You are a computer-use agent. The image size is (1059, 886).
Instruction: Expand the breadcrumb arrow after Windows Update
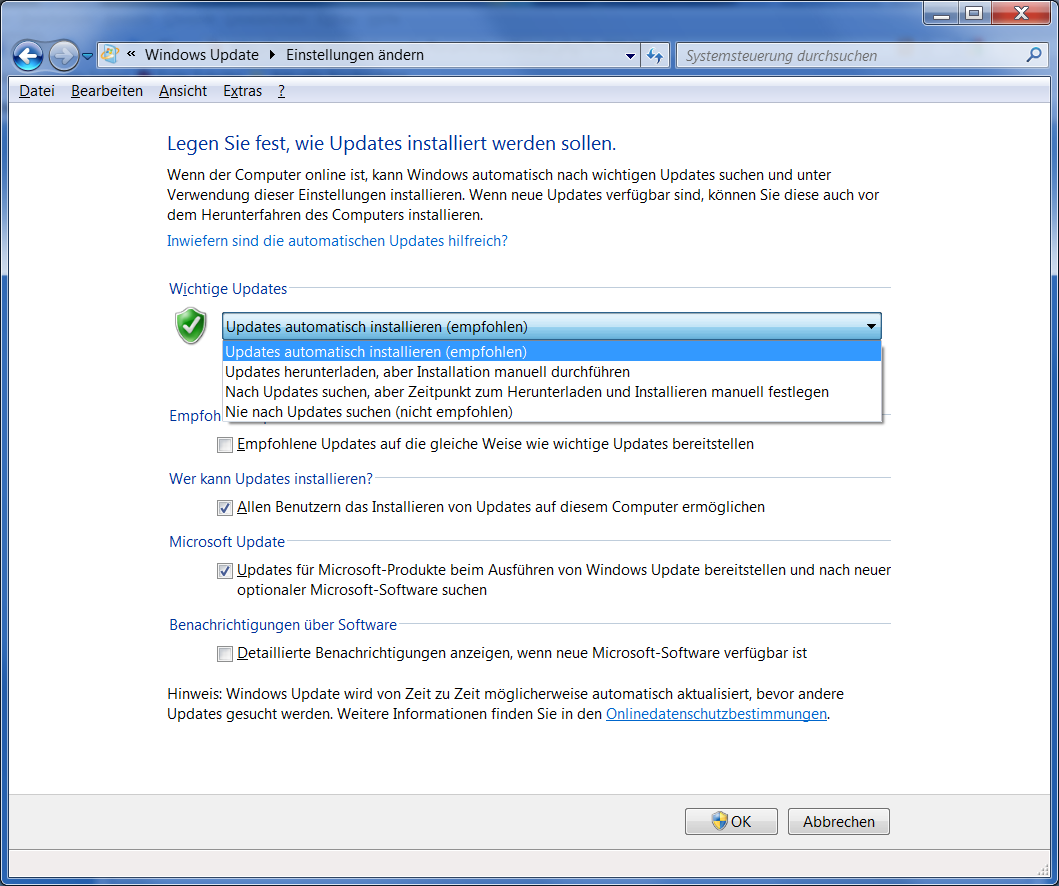[x=272, y=55]
